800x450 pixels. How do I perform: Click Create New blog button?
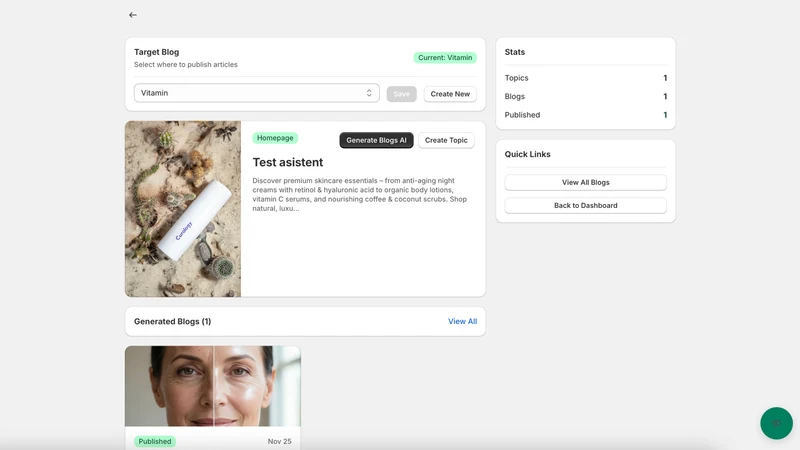pyautogui.click(x=450, y=94)
